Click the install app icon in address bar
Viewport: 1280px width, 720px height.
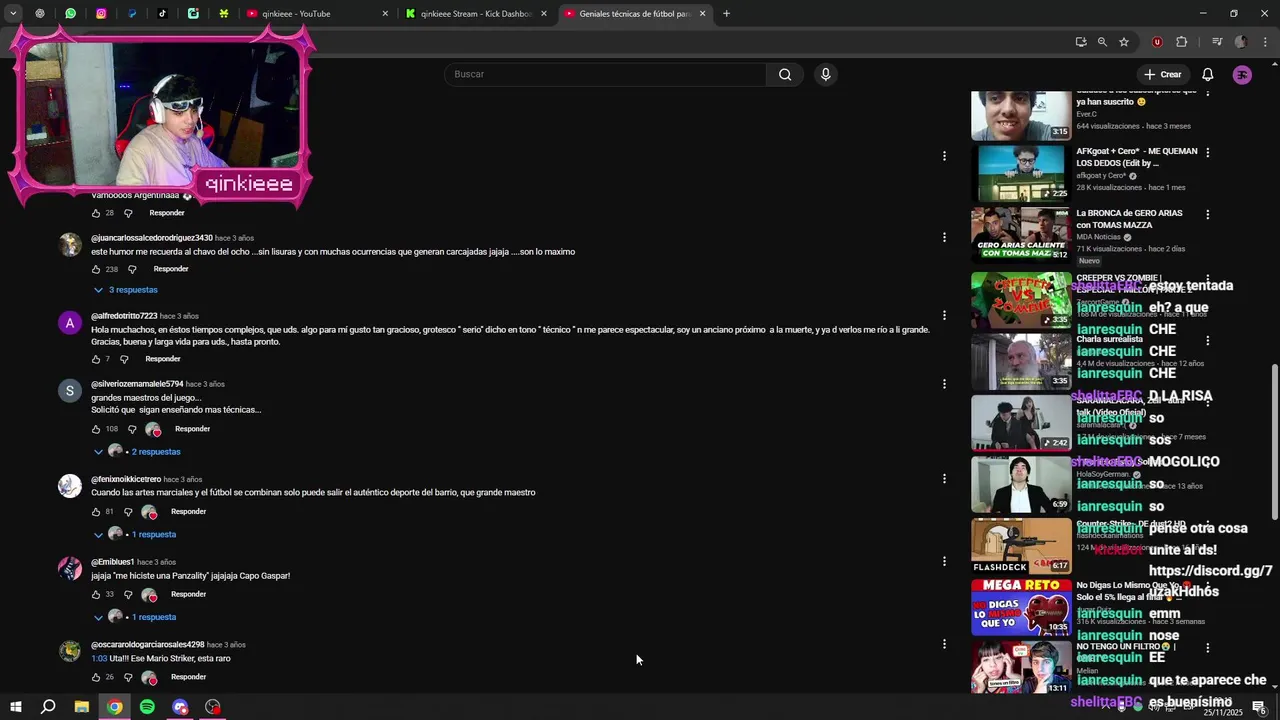(1081, 42)
